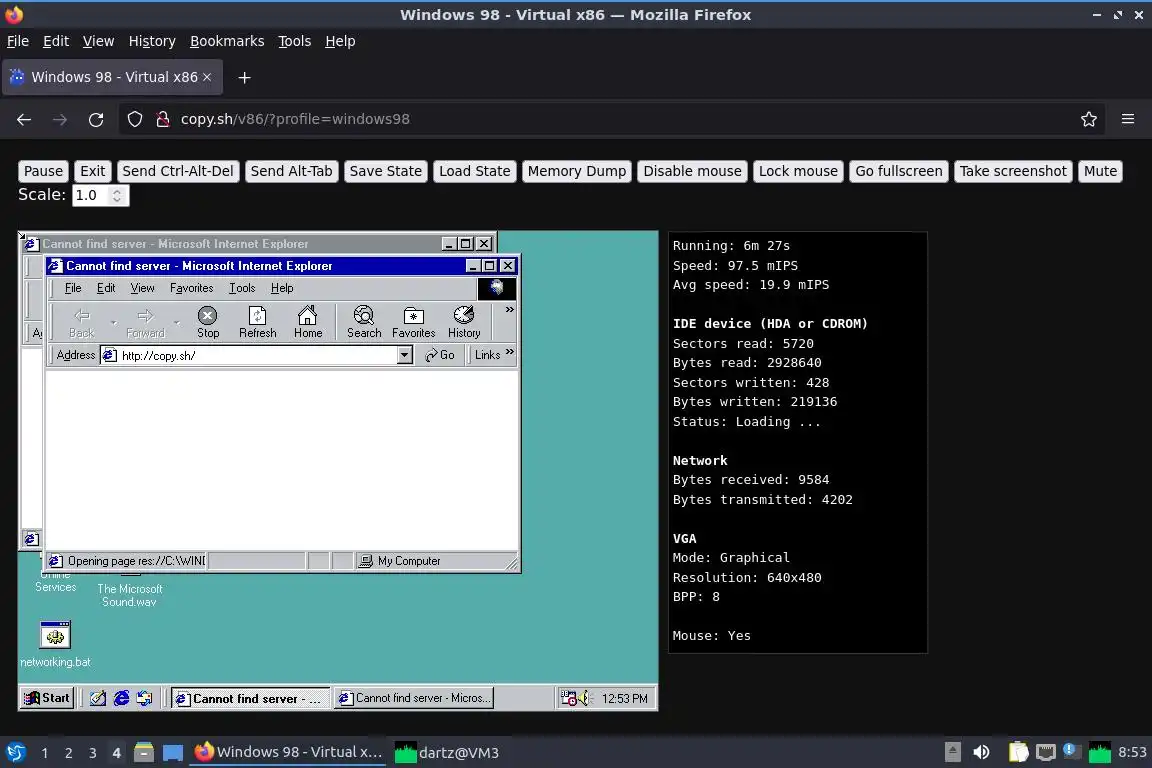
Task: Open Help menu in Internet Explorer
Action: [281, 288]
